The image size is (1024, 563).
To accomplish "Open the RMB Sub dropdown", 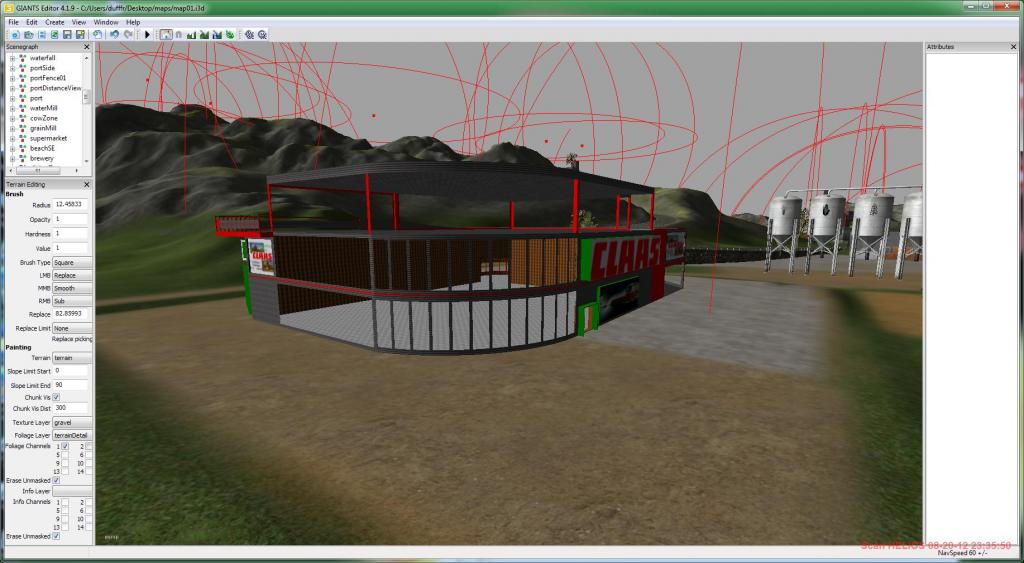I will point(72,301).
